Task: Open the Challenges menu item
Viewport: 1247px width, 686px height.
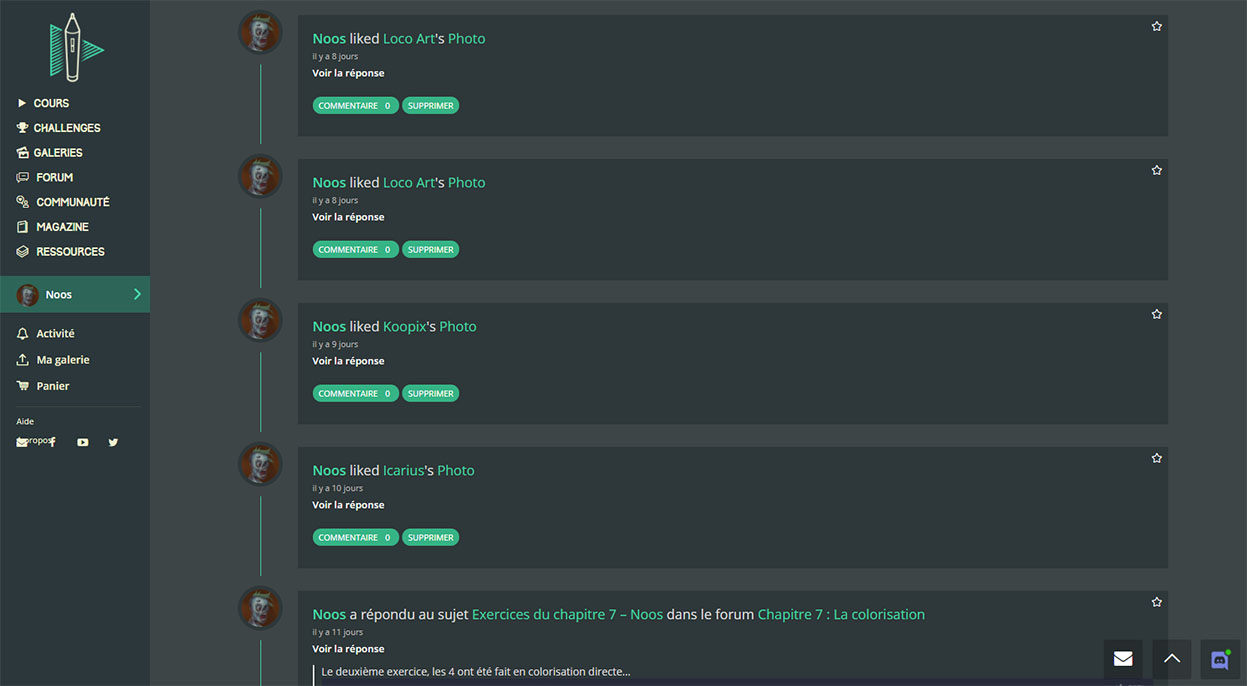Action: pyautogui.click(x=66, y=128)
